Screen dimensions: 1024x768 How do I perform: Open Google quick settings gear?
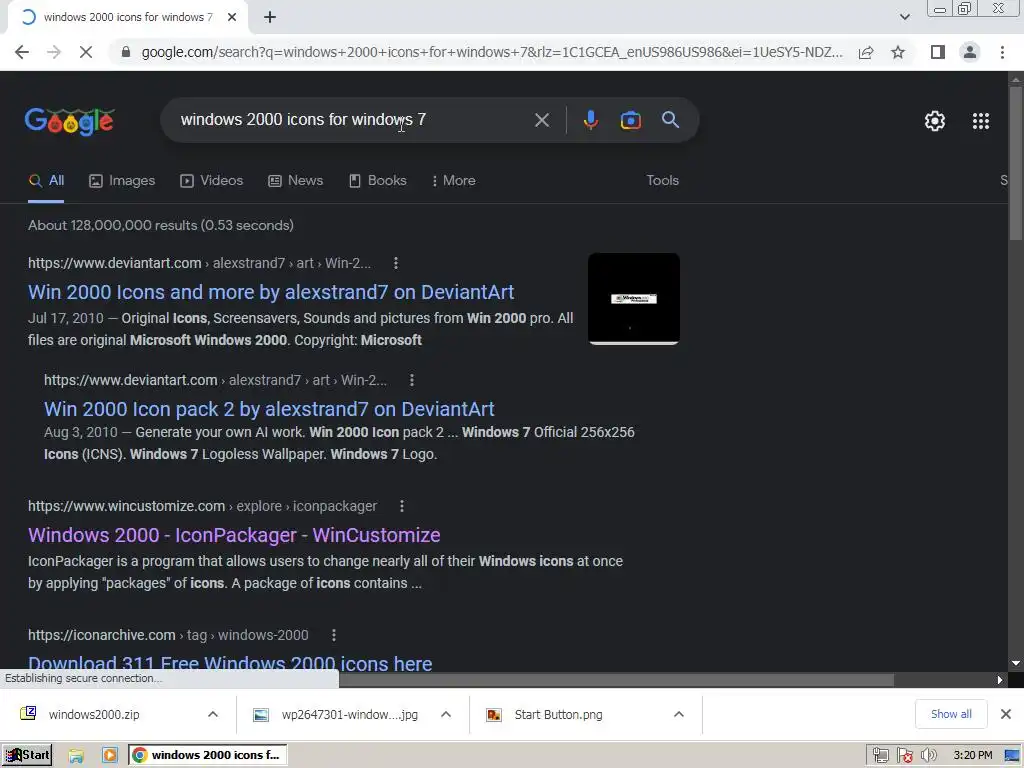935,121
